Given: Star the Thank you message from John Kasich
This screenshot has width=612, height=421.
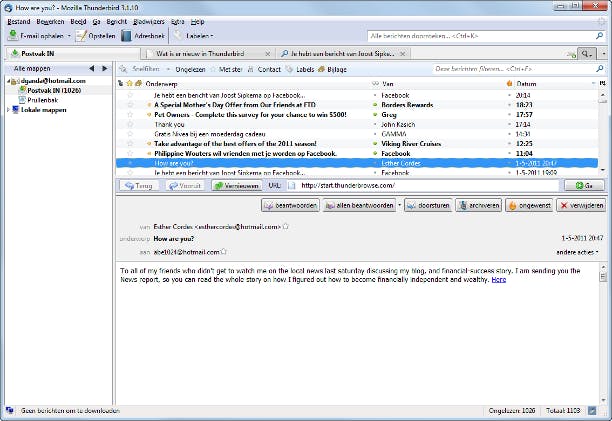Looking at the screenshot, I should click(x=130, y=124).
